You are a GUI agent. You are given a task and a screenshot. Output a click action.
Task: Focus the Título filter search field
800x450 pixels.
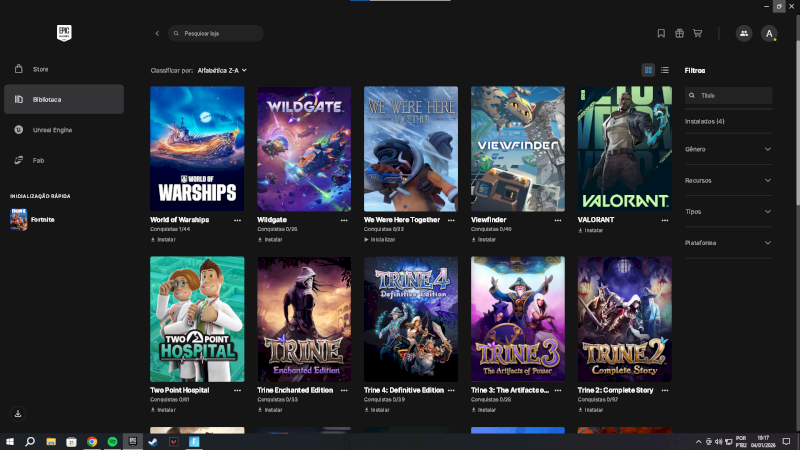coord(729,95)
